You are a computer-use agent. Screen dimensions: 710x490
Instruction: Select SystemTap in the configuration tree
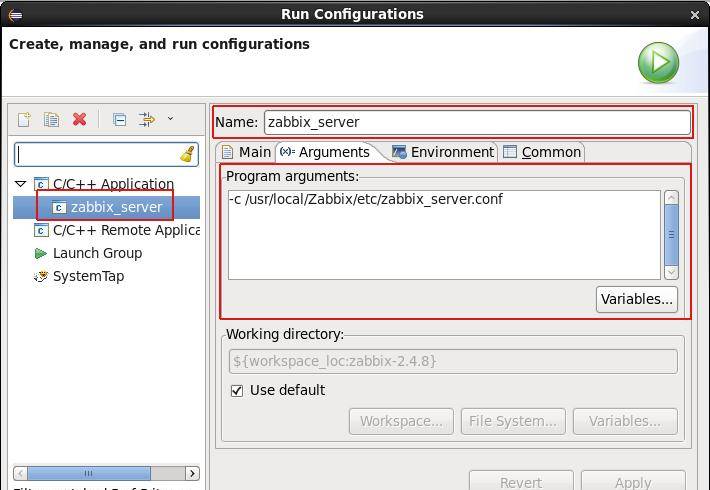[88, 276]
